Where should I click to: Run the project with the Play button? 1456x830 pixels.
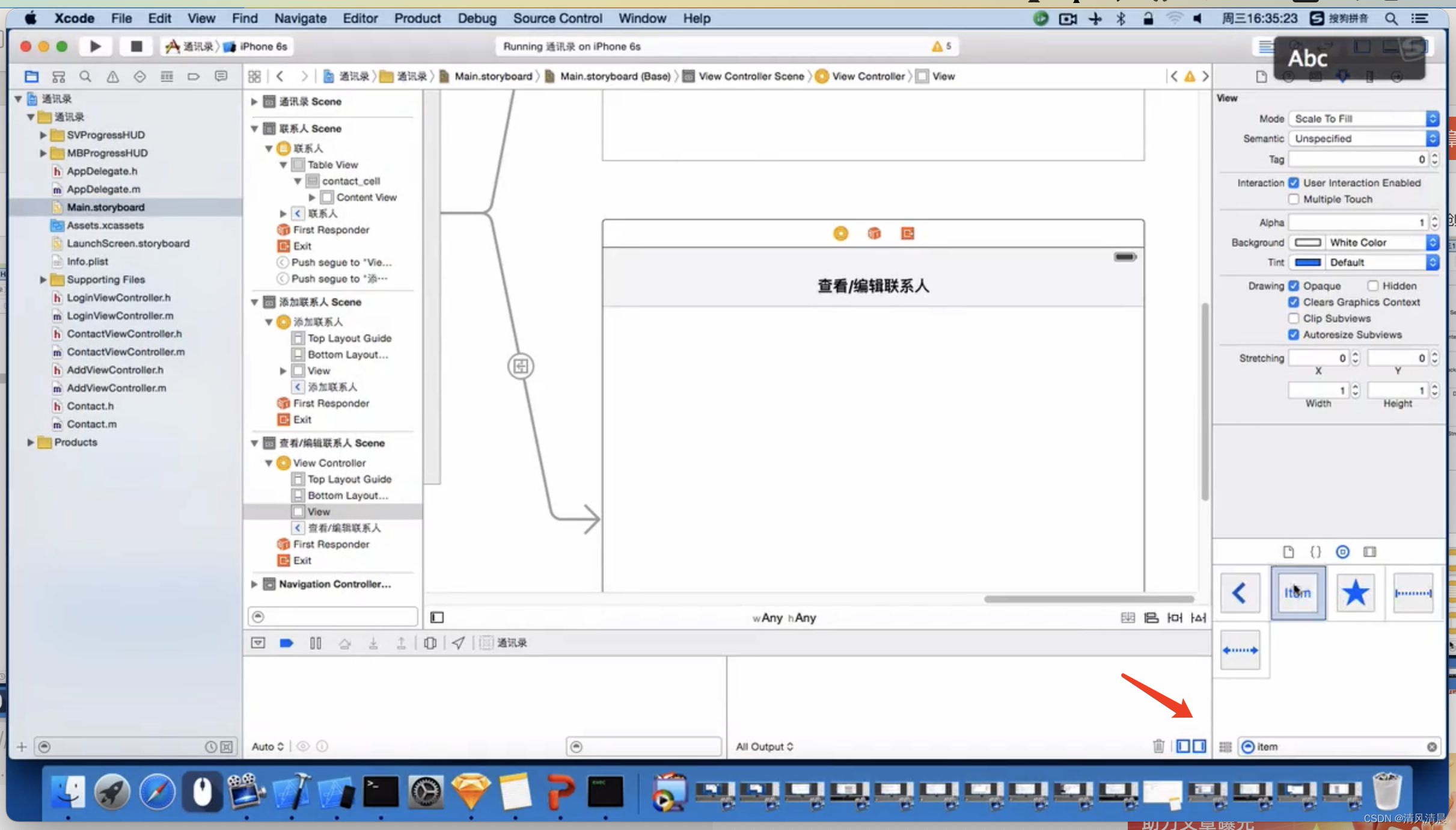95,46
